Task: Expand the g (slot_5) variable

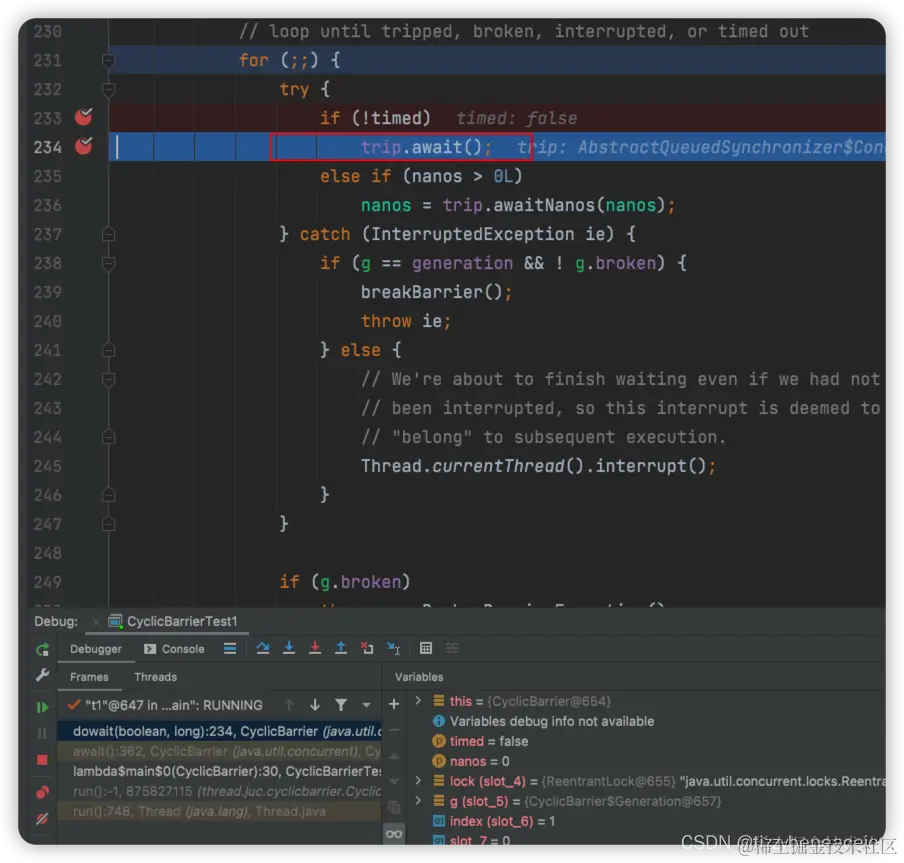Action: (419, 801)
